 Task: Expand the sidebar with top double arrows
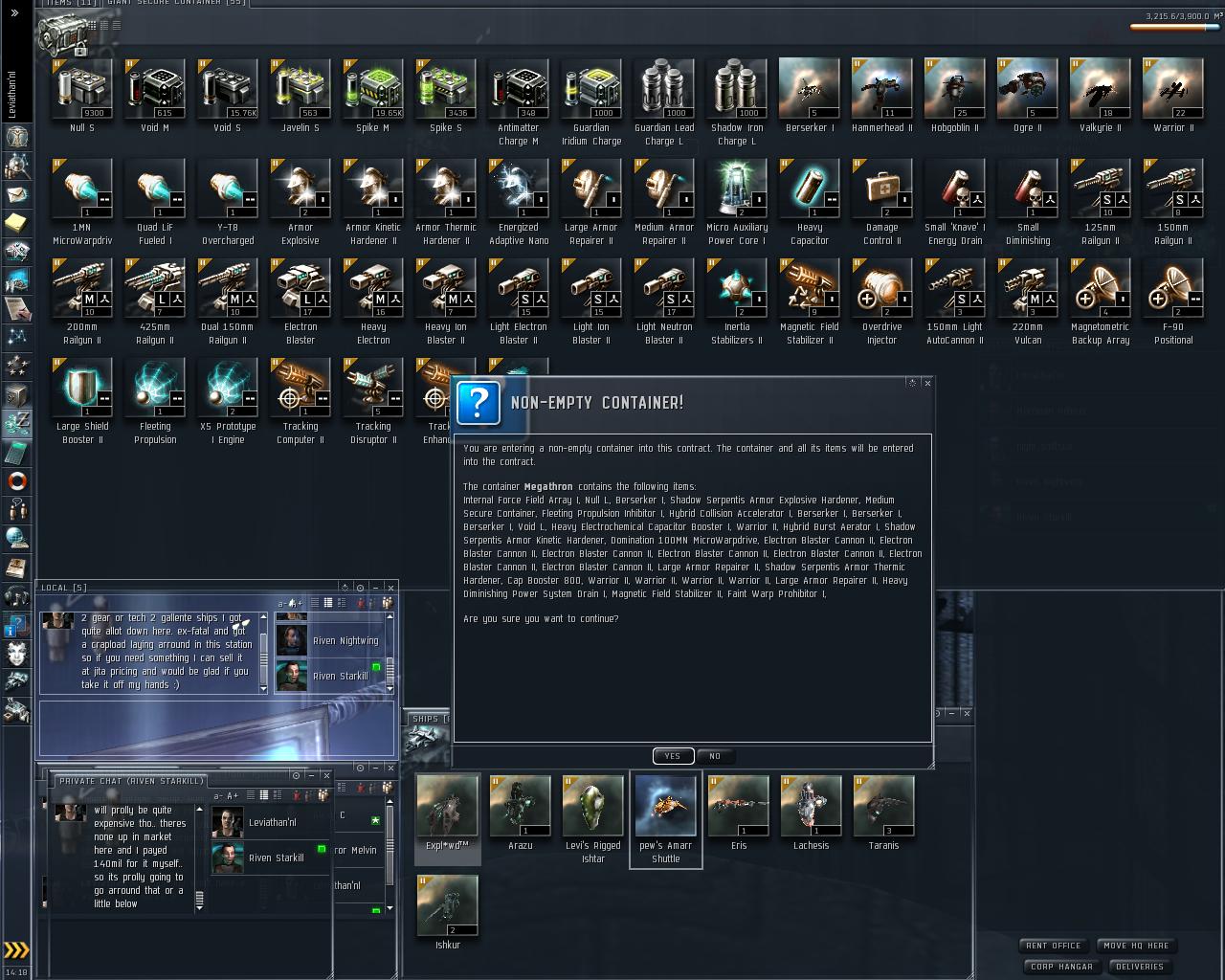(x=14, y=13)
